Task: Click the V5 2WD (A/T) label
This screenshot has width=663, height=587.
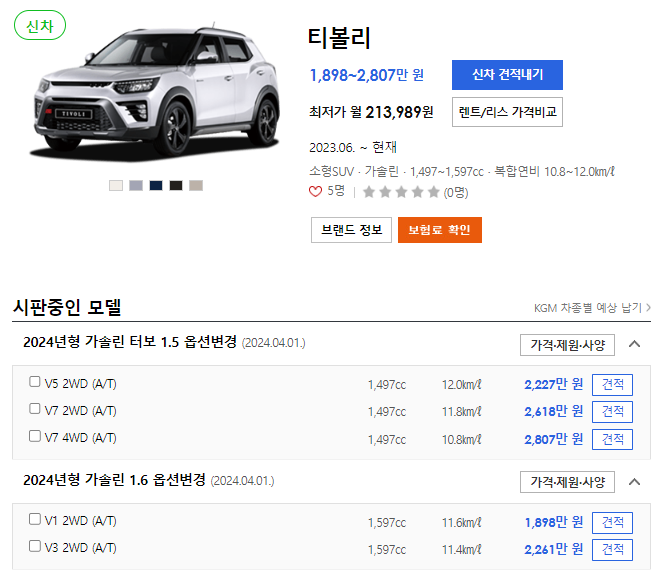Action: coord(80,384)
